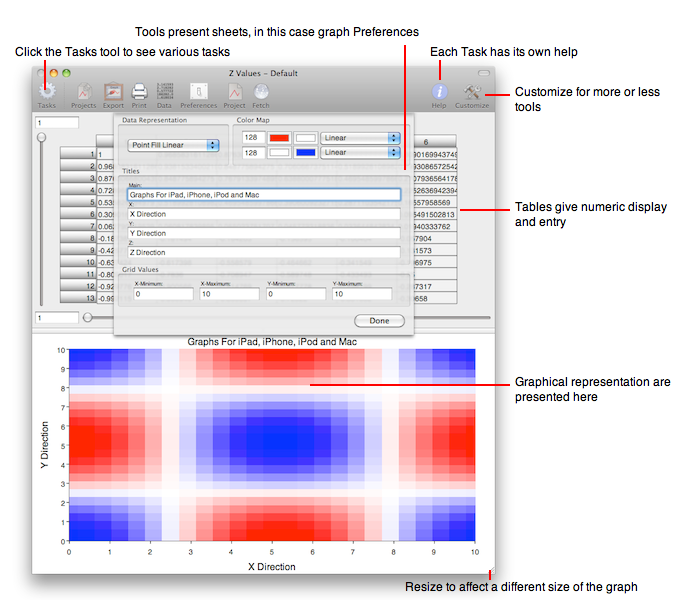The image size is (700, 600).
Task: Open the Data tool
Action: point(164,91)
